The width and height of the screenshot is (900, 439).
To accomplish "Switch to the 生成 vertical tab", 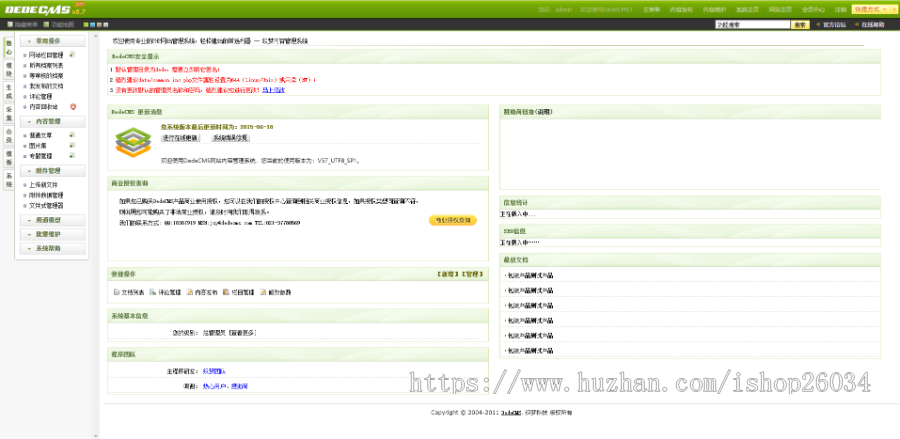I will point(9,92).
